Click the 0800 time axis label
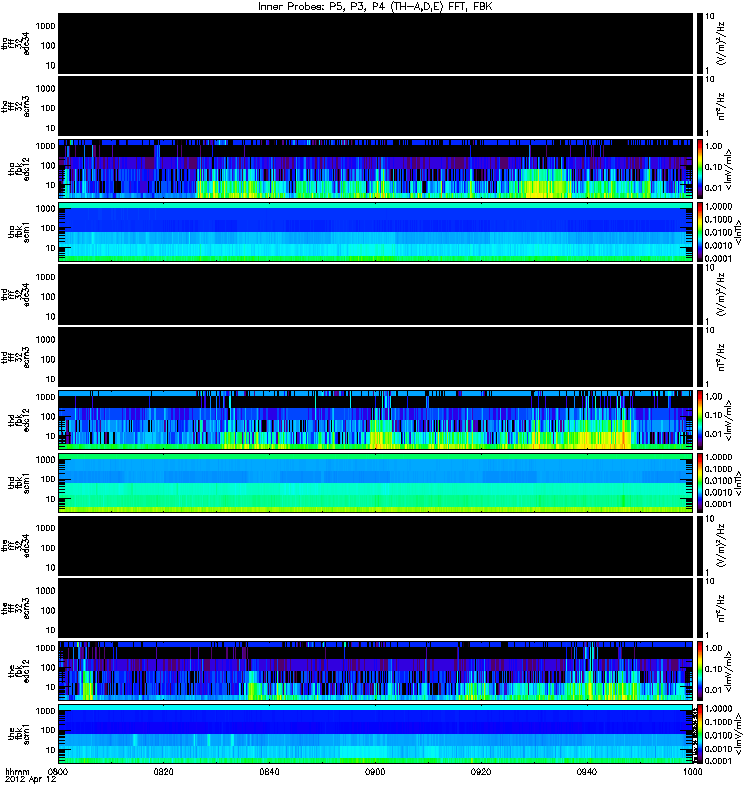 pyautogui.click(x=58, y=771)
